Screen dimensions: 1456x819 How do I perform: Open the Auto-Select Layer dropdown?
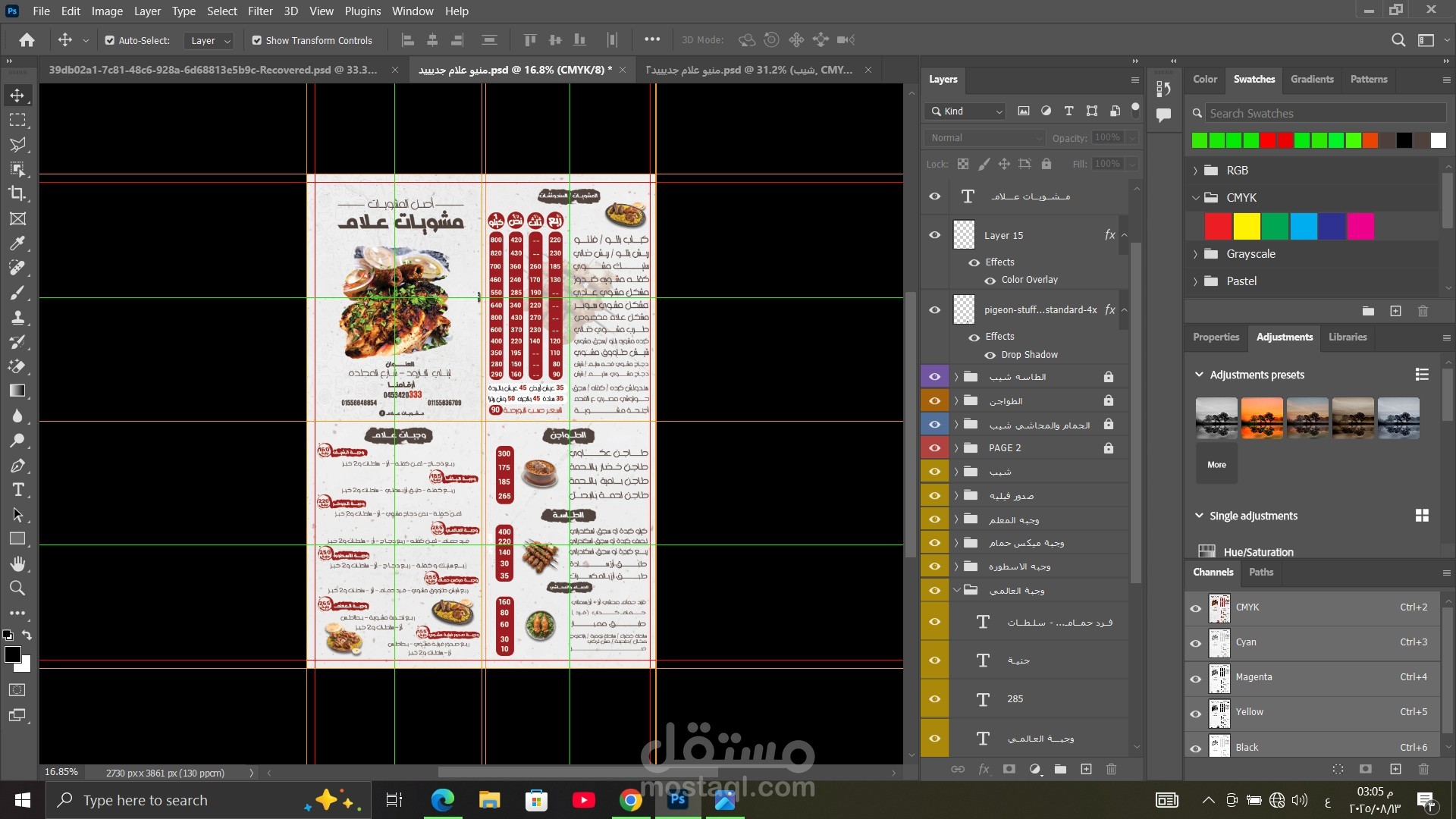tap(209, 40)
